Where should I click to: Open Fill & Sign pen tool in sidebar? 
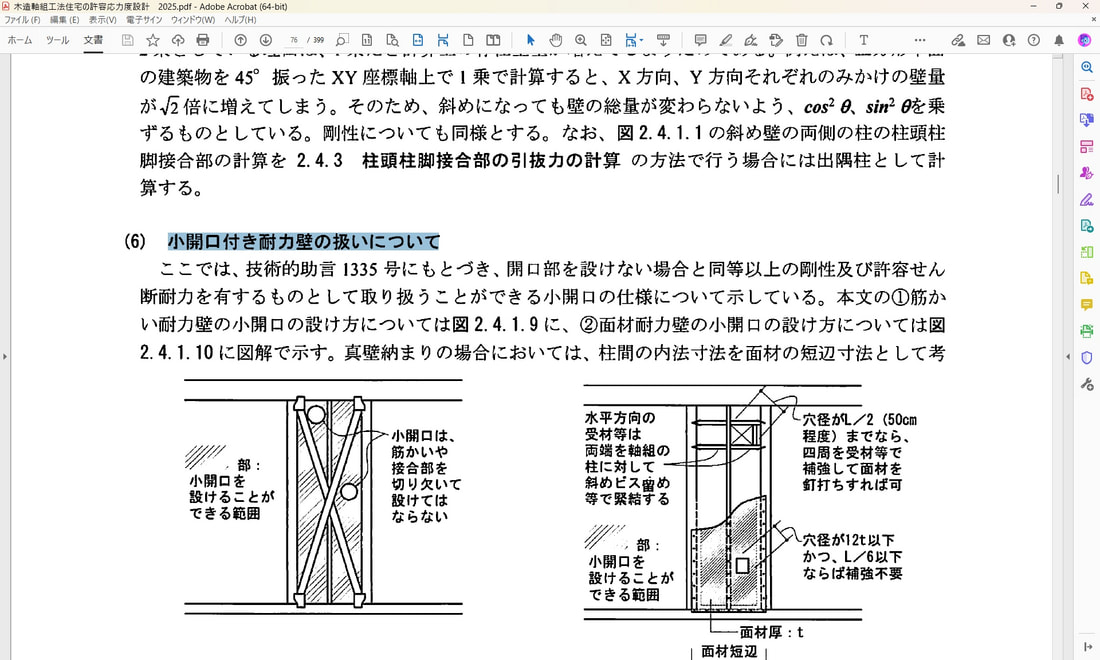point(1087,199)
